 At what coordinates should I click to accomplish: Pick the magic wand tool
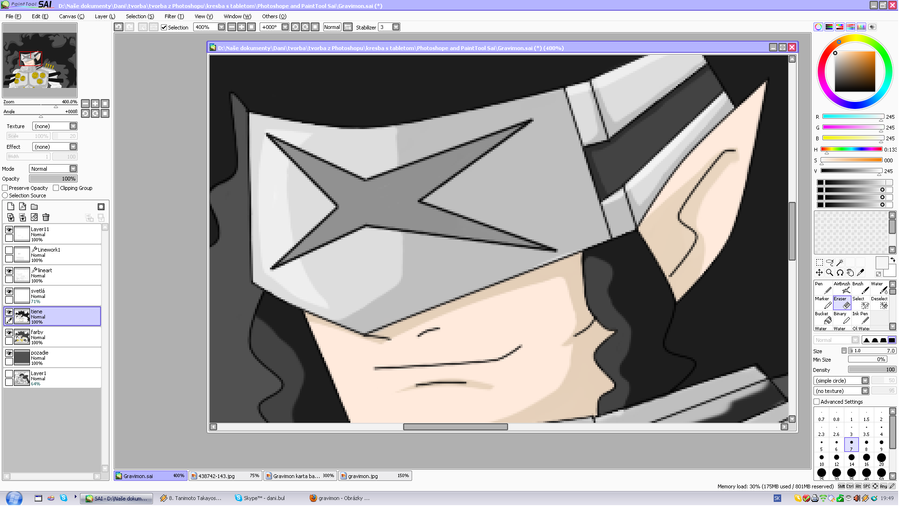(840, 262)
